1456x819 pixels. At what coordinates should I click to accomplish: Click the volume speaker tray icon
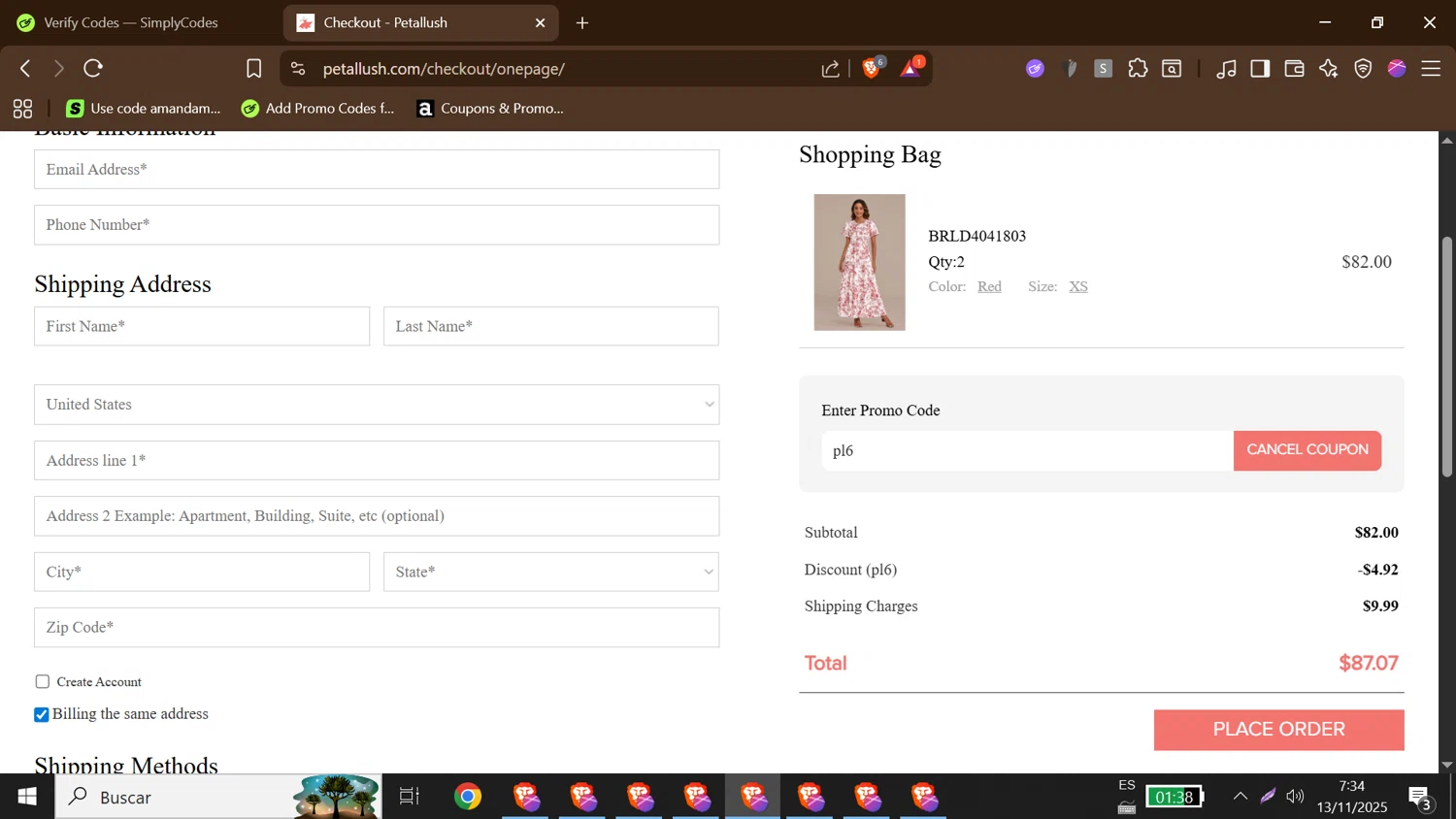click(x=1296, y=797)
